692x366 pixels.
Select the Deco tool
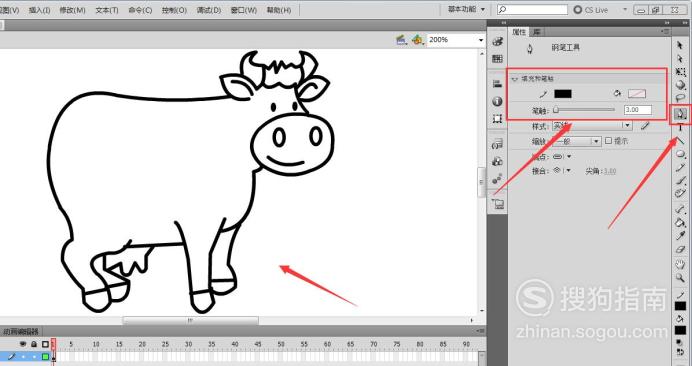(680, 193)
